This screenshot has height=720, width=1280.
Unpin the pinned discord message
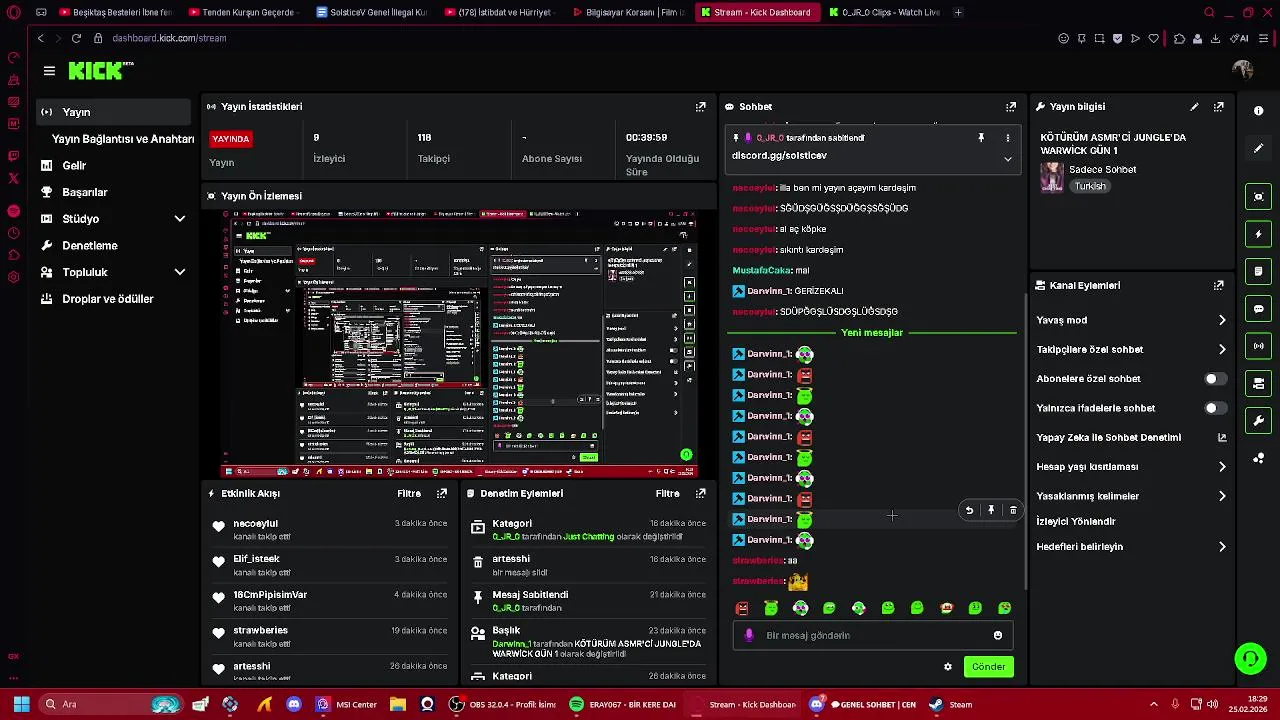981,138
